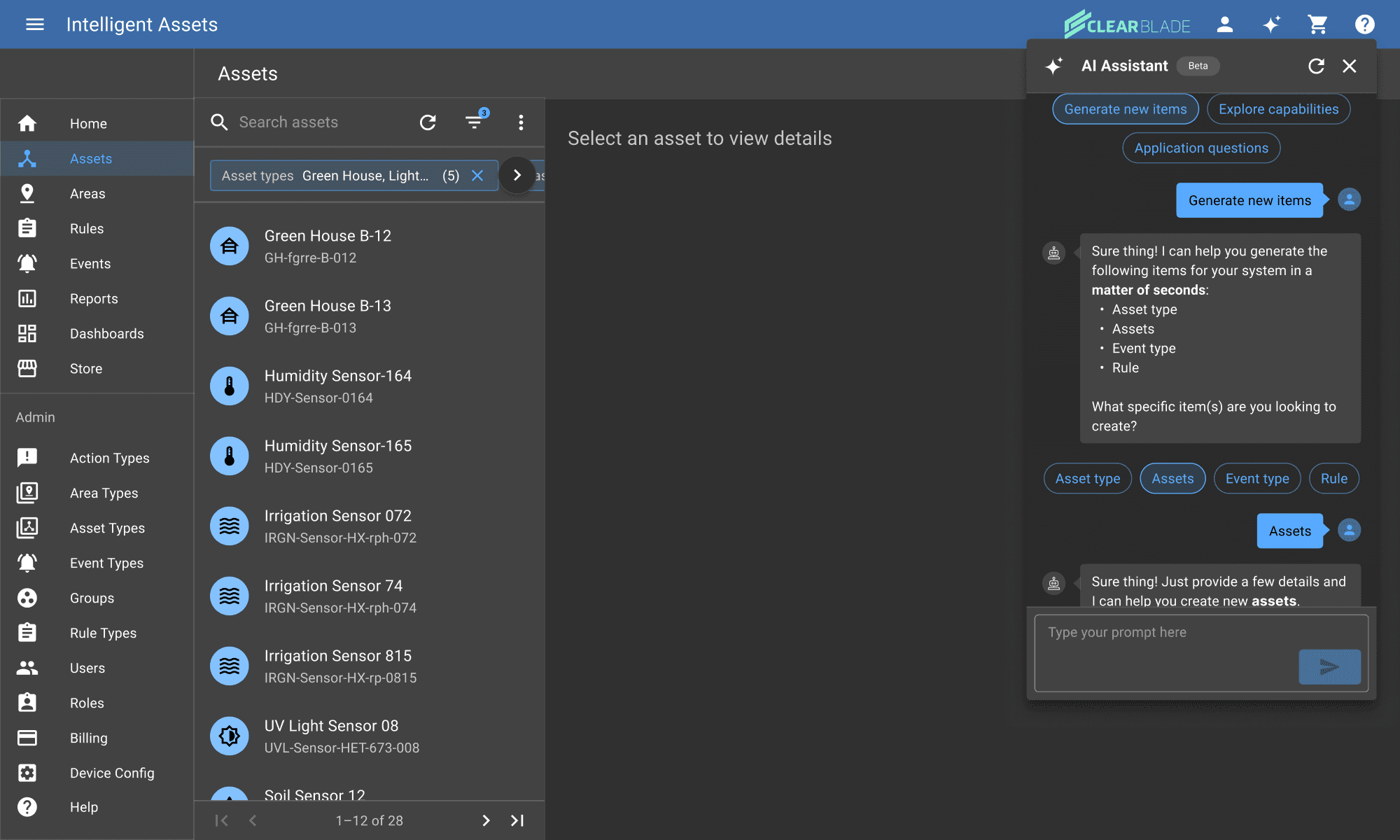Jump to last page of assets
1400x840 pixels.
point(517,820)
